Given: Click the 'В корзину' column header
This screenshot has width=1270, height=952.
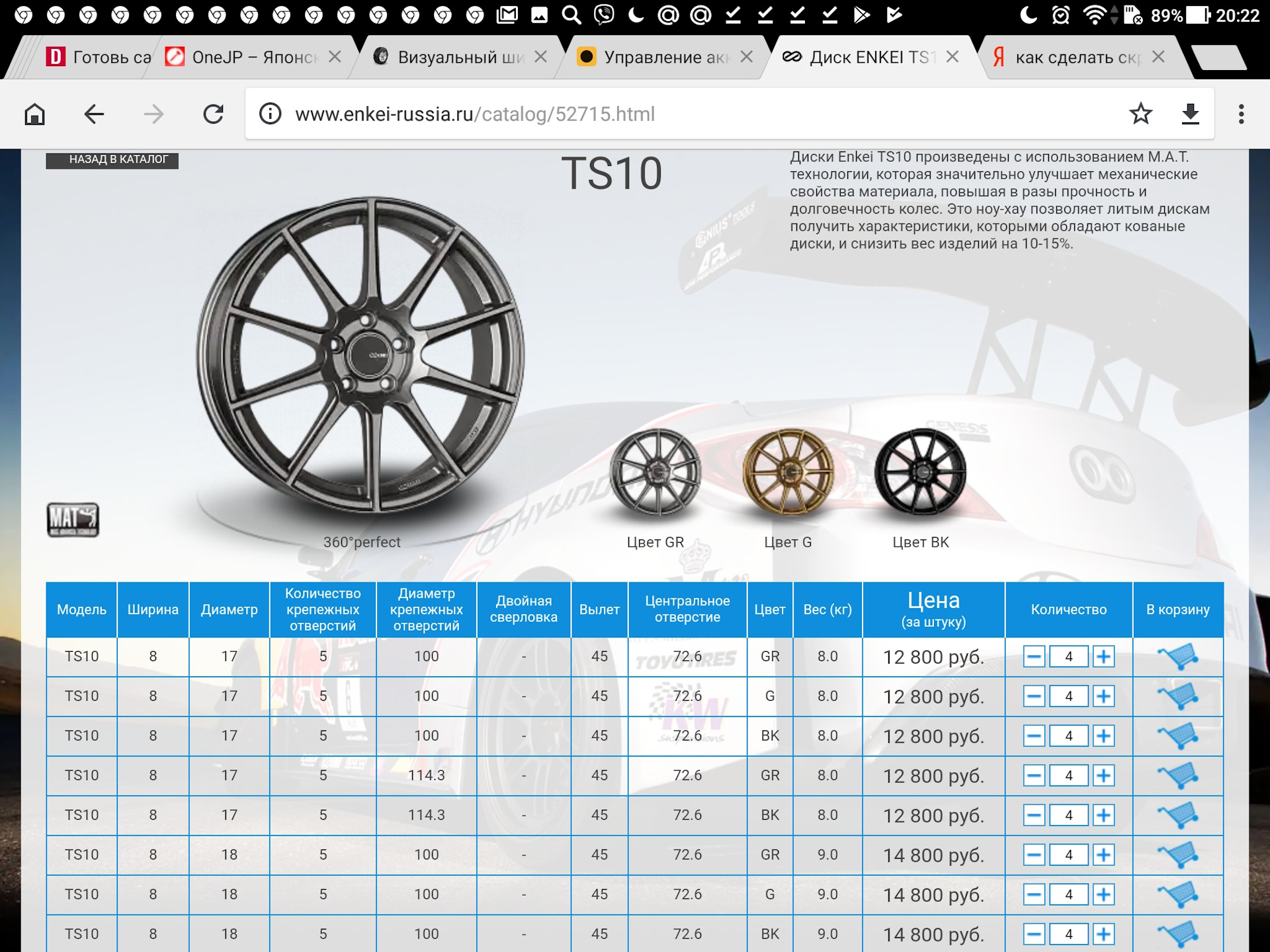Looking at the screenshot, I should 1178,610.
